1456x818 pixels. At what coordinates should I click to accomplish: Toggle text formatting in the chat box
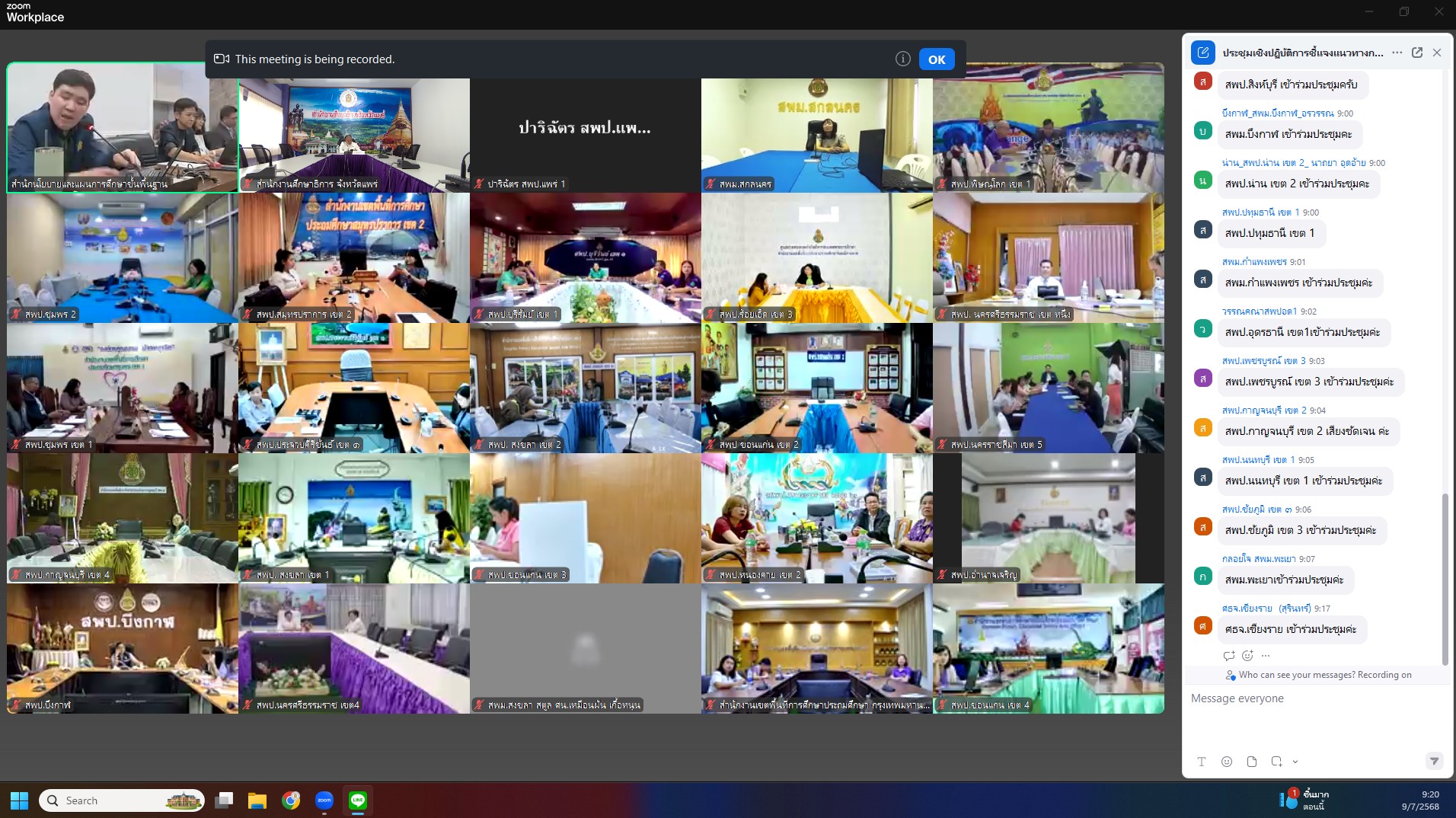[1201, 762]
